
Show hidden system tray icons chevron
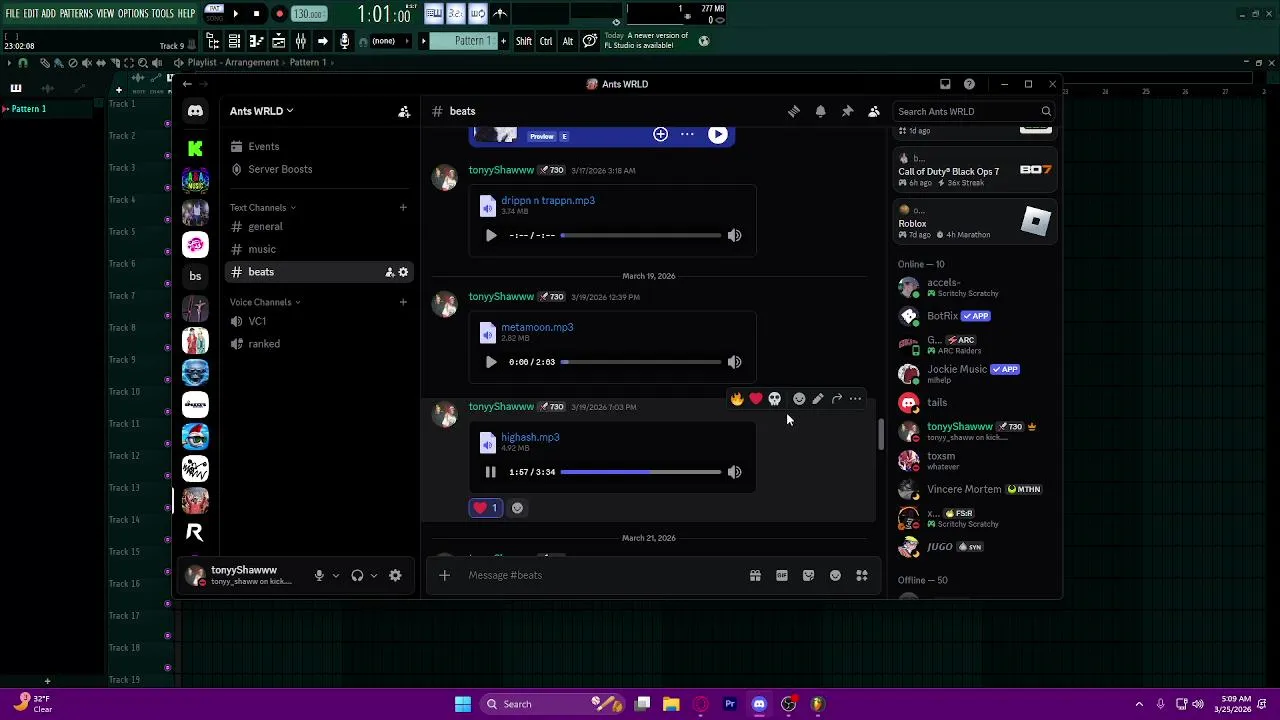[x=1139, y=704]
